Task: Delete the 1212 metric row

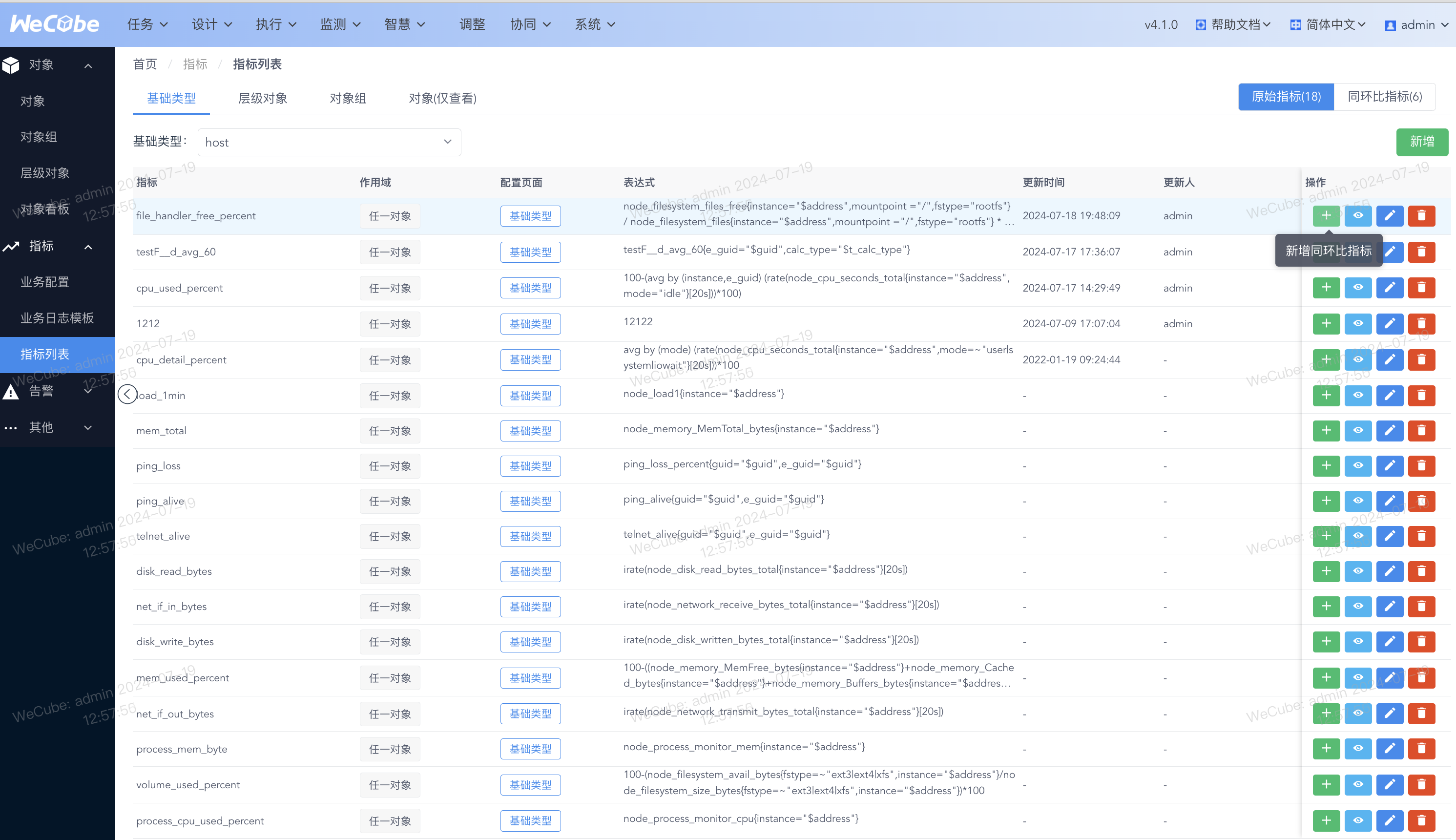Action: pyautogui.click(x=1421, y=324)
